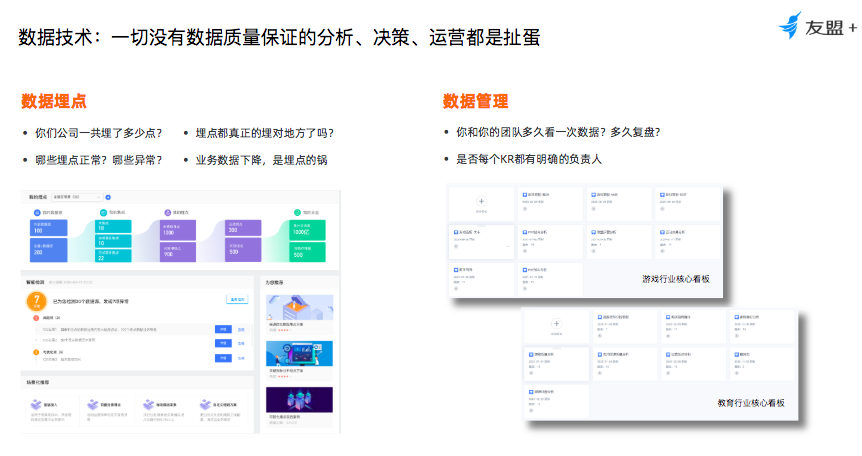Click the bullet 你们公司一共埋了多少点?
Viewport: 862px width, 456px height.
(x=98, y=133)
